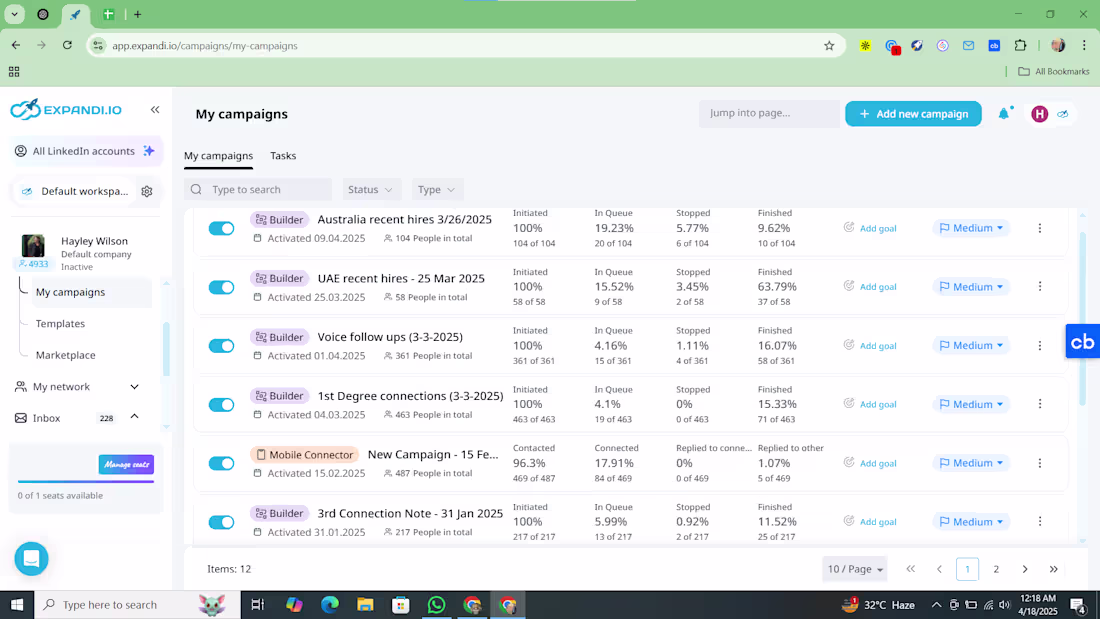Go to the last page of campaigns
This screenshot has width=1100, height=619.
point(1053,569)
